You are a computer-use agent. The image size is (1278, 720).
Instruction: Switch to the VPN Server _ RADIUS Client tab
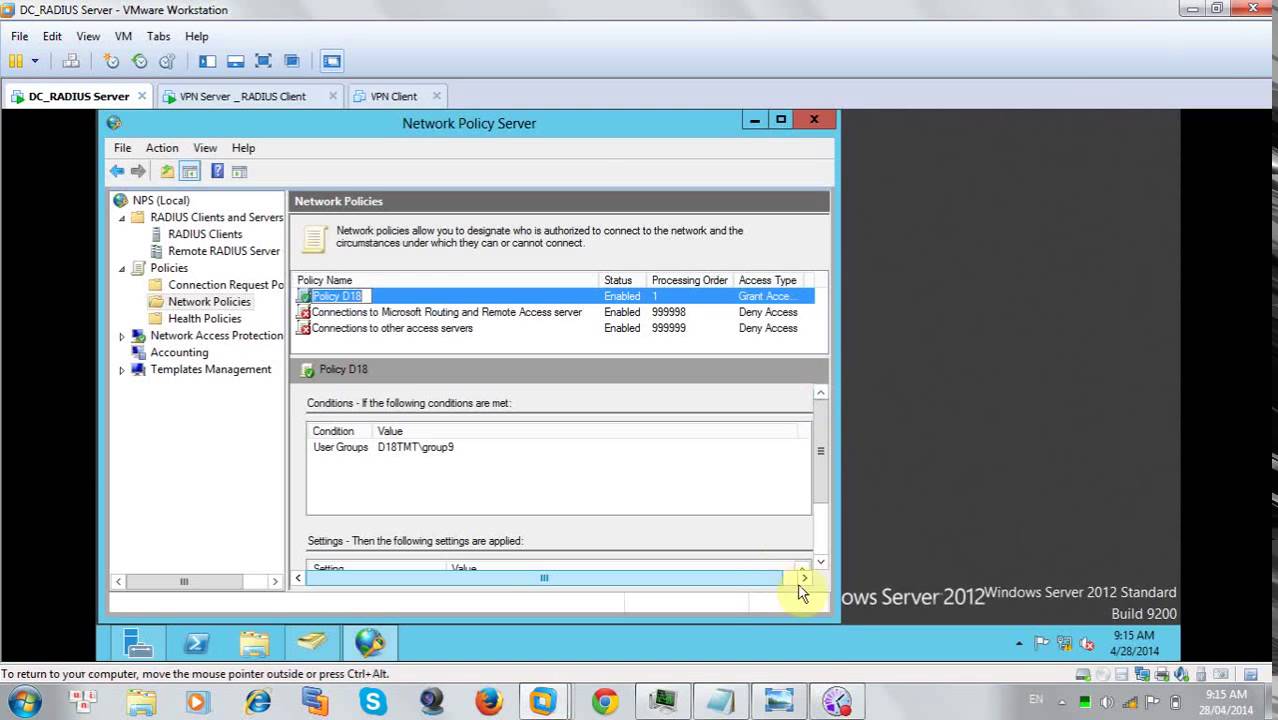pos(243,96)
